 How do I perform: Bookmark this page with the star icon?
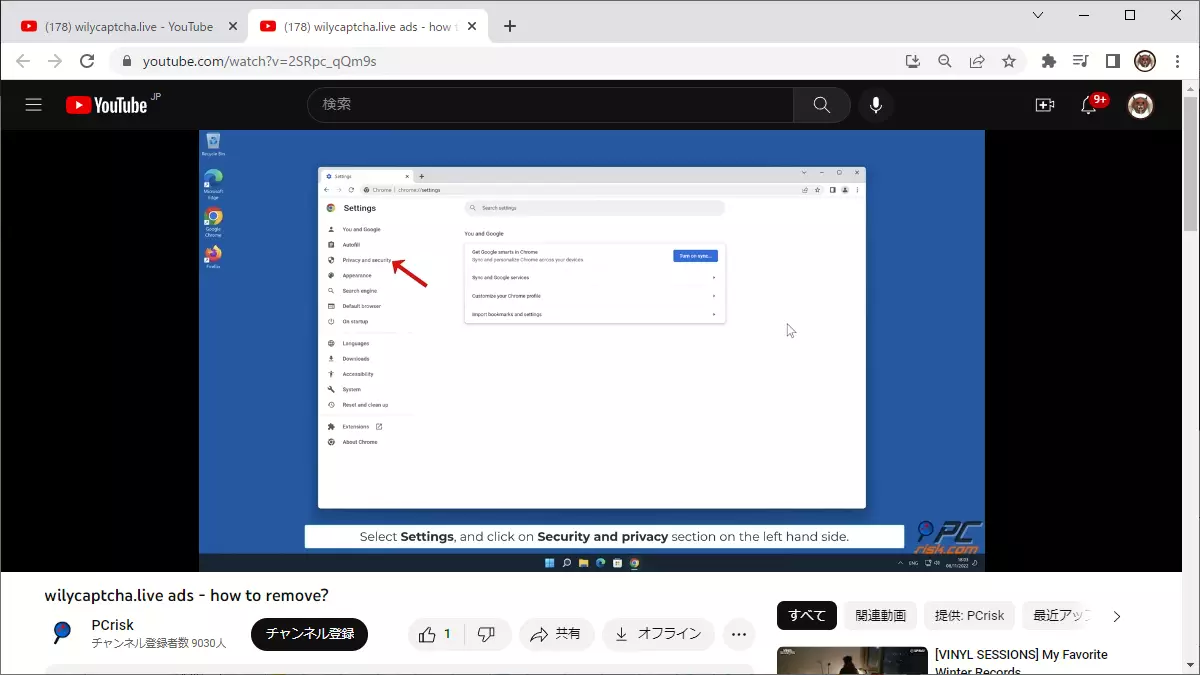click(1009, 61)
